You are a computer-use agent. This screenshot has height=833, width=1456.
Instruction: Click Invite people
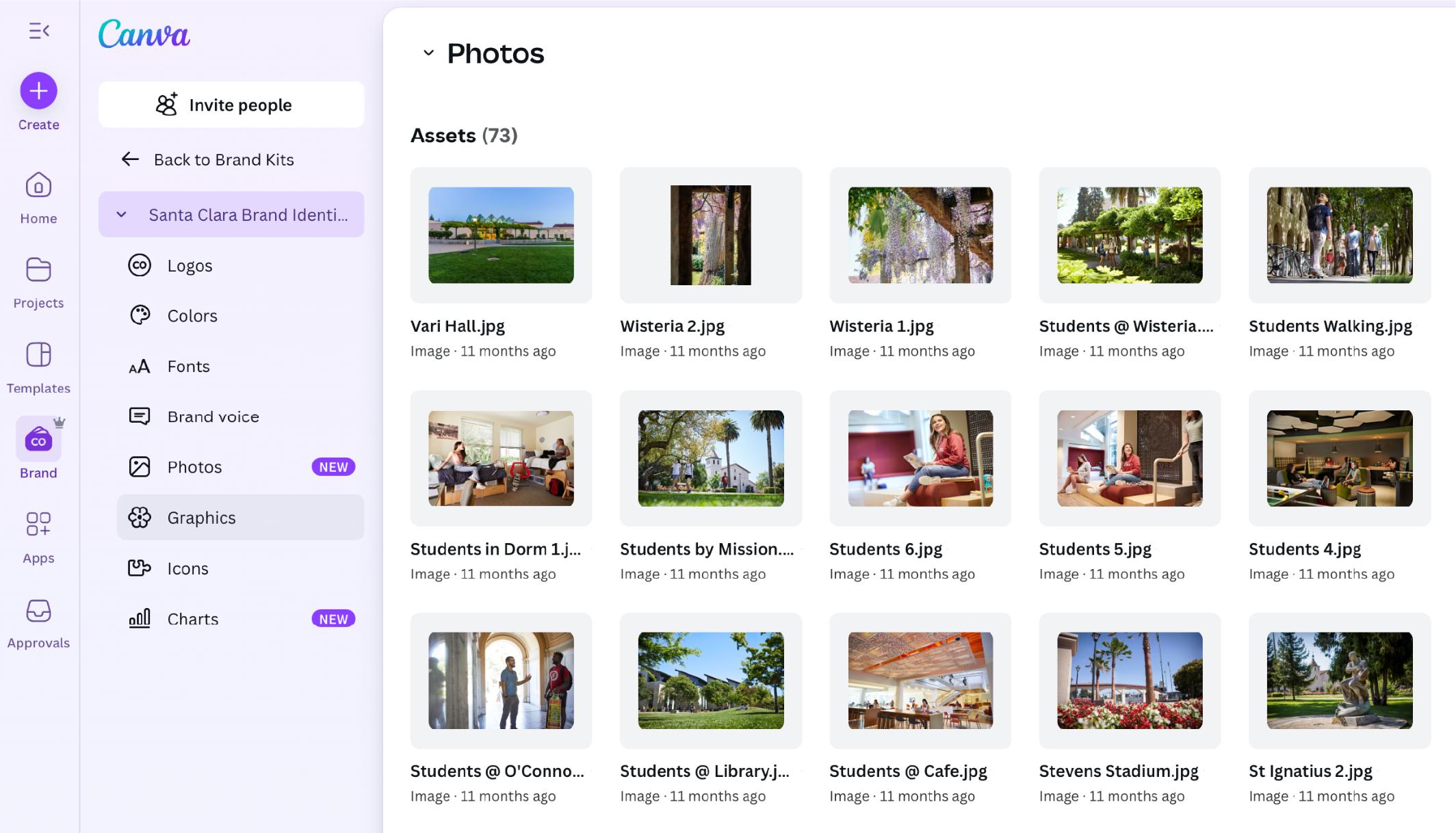point(231,105)
